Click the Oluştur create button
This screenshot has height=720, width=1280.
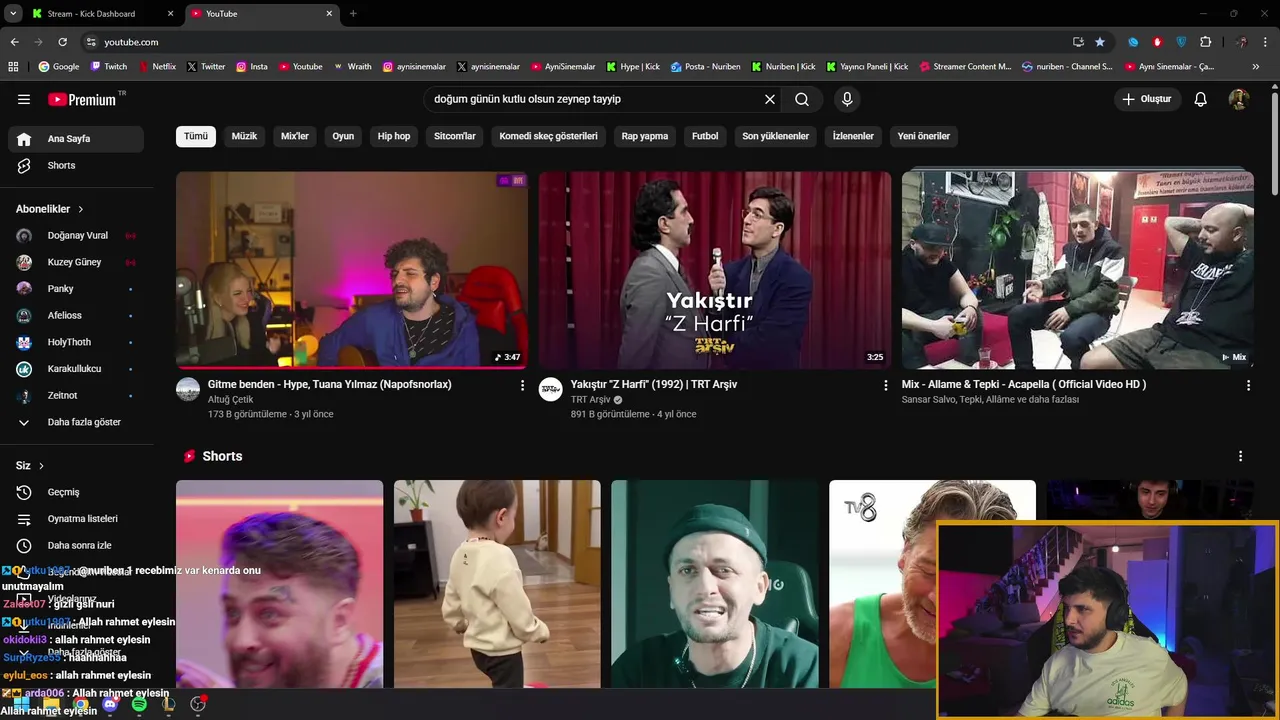(1147, 99)
